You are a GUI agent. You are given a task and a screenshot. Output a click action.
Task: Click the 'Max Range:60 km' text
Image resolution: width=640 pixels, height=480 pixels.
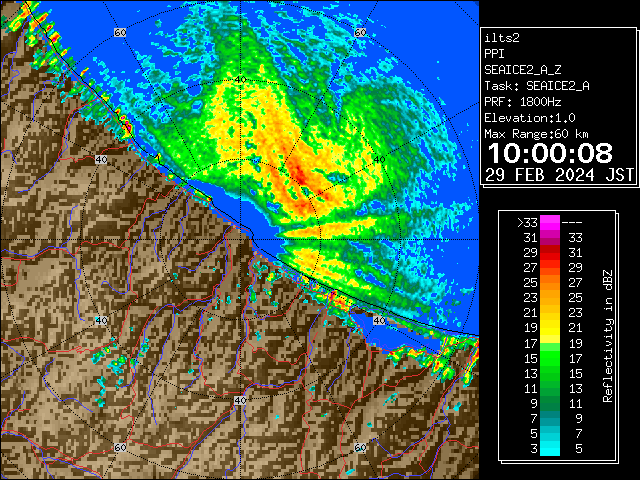pyautogui.click(x=536, y=134)
